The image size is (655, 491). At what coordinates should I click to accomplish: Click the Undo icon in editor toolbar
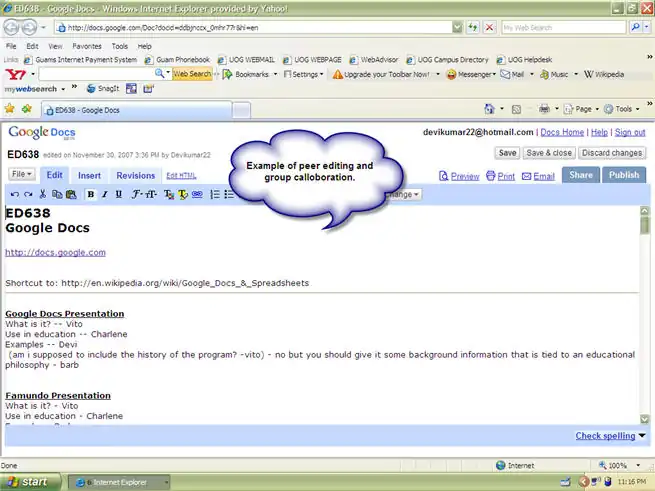pos(14,194)
